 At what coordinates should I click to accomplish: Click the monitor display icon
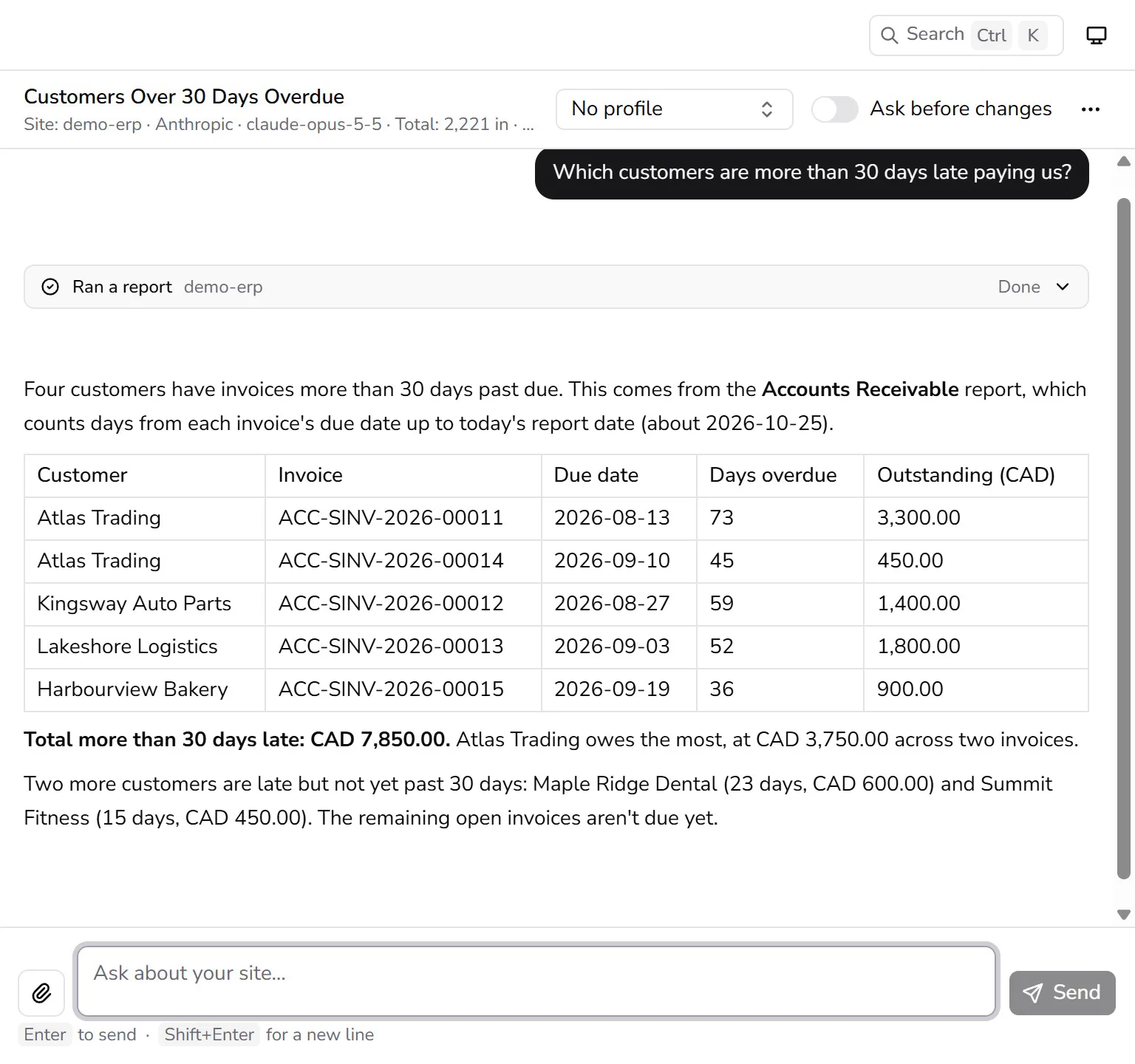1097,35
